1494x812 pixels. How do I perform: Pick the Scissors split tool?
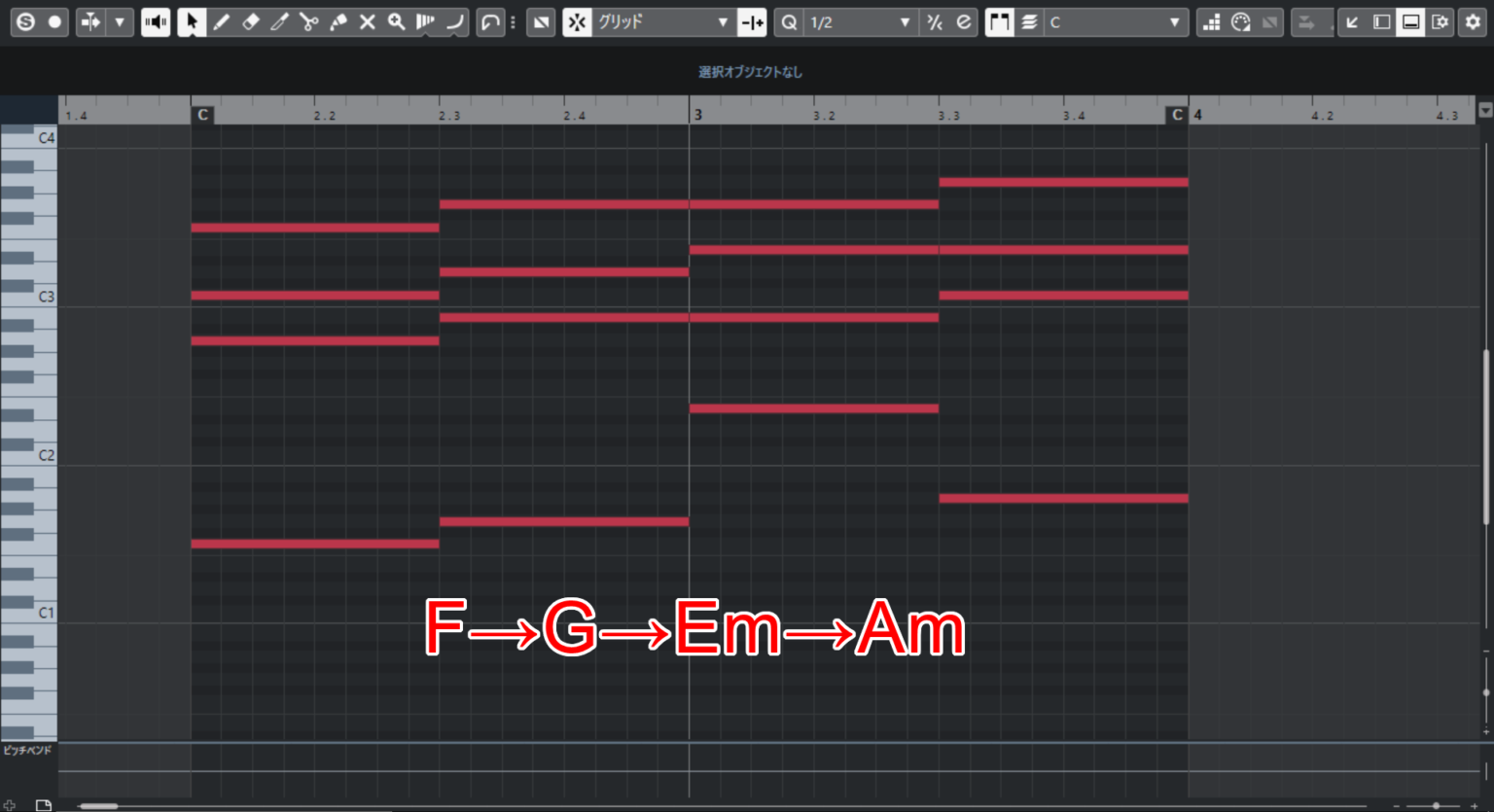coord(309,21)
